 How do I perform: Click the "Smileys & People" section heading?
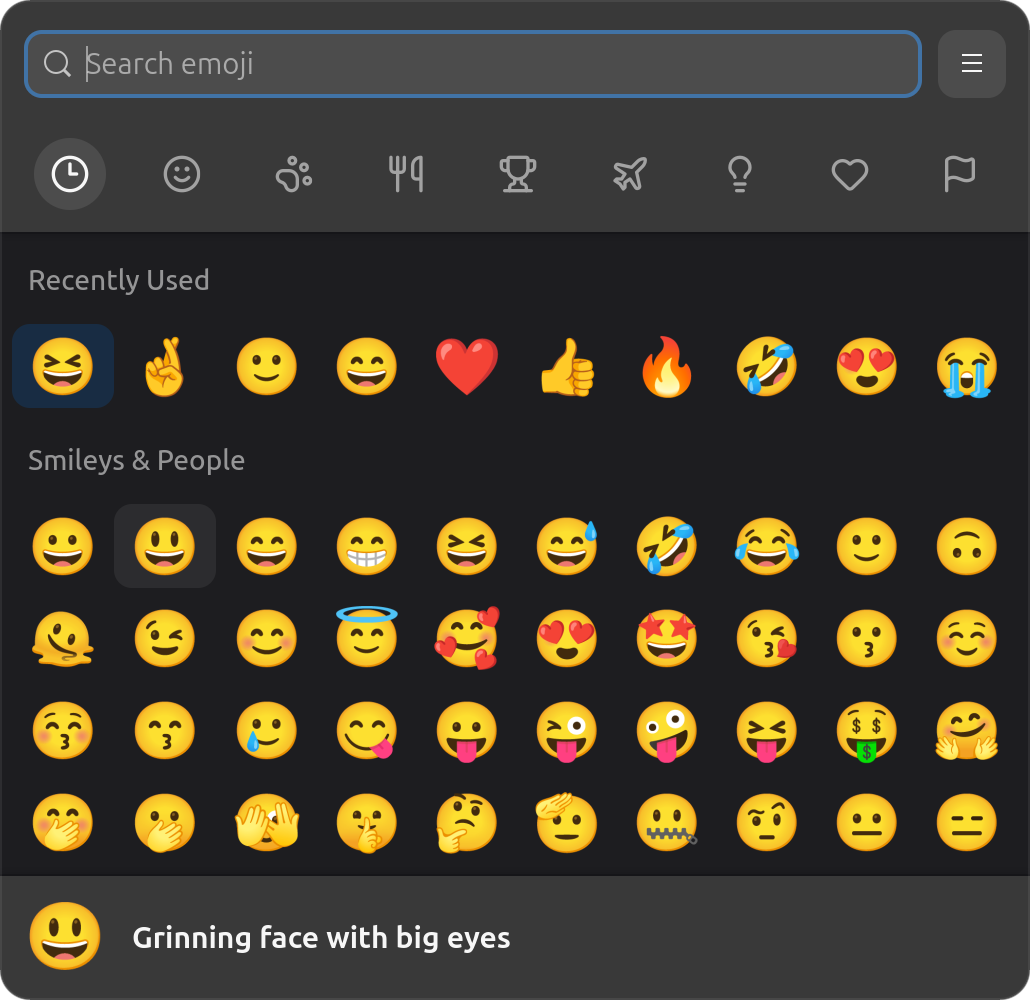(x=137, y=460)
